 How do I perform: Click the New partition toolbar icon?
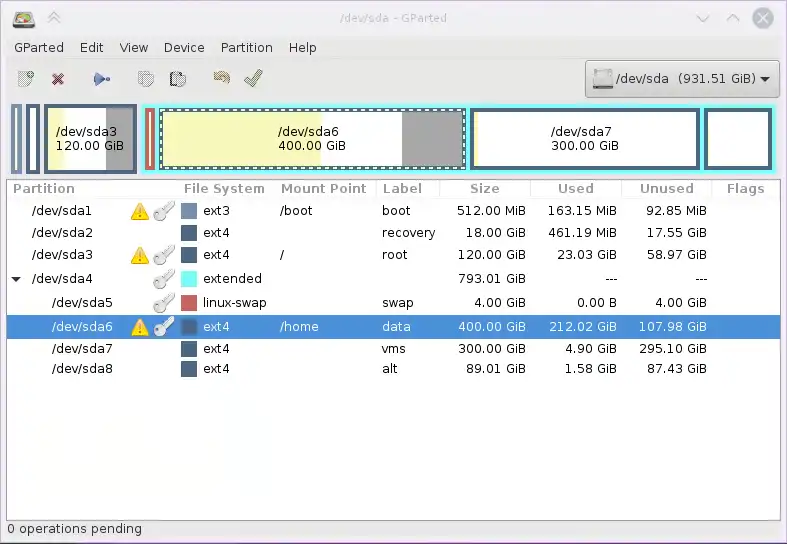pos(26,78)
